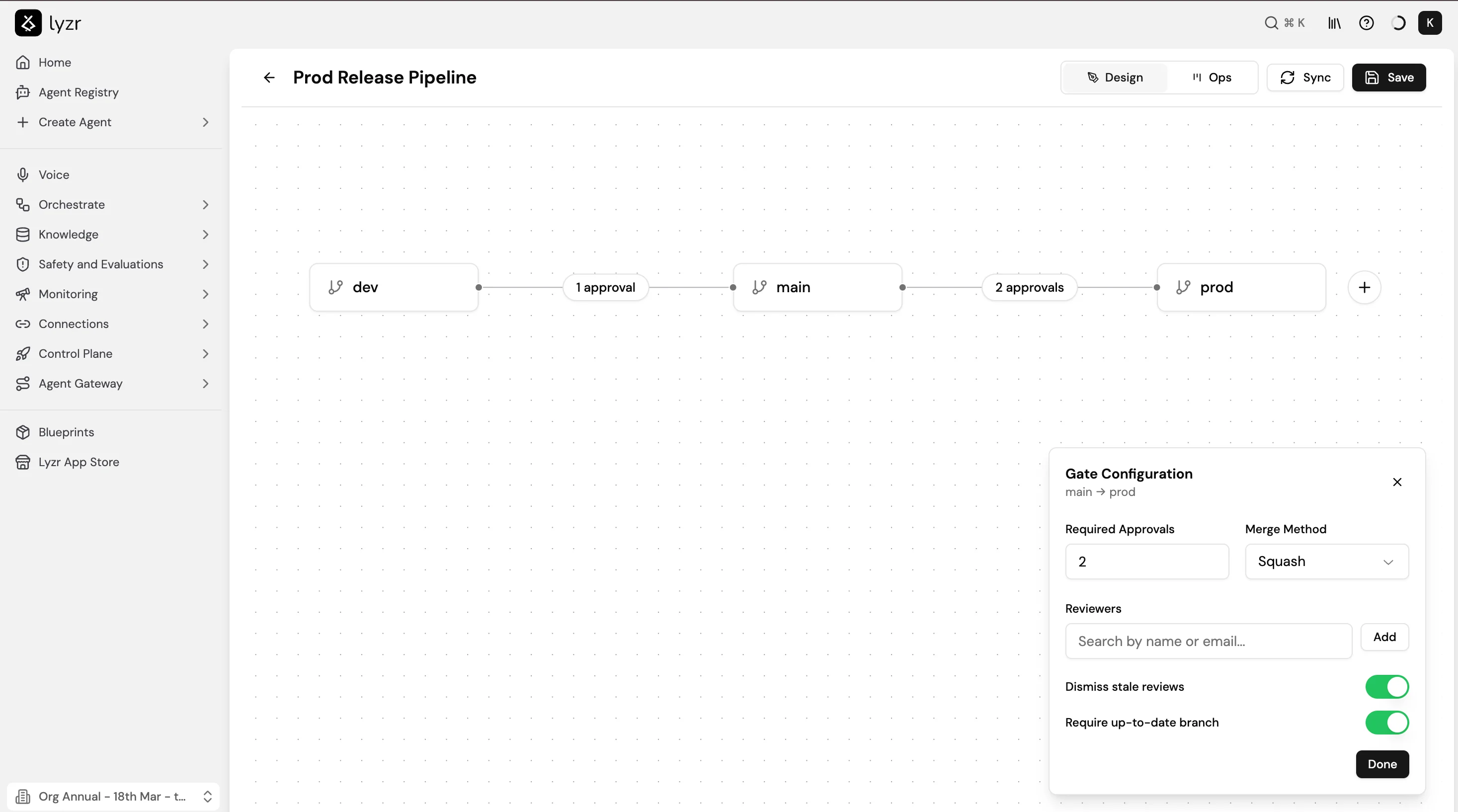Screen dimensions: 1458x812
Task: Open the Merge Method Squash dropdown
Action: tap(1327, 562)
